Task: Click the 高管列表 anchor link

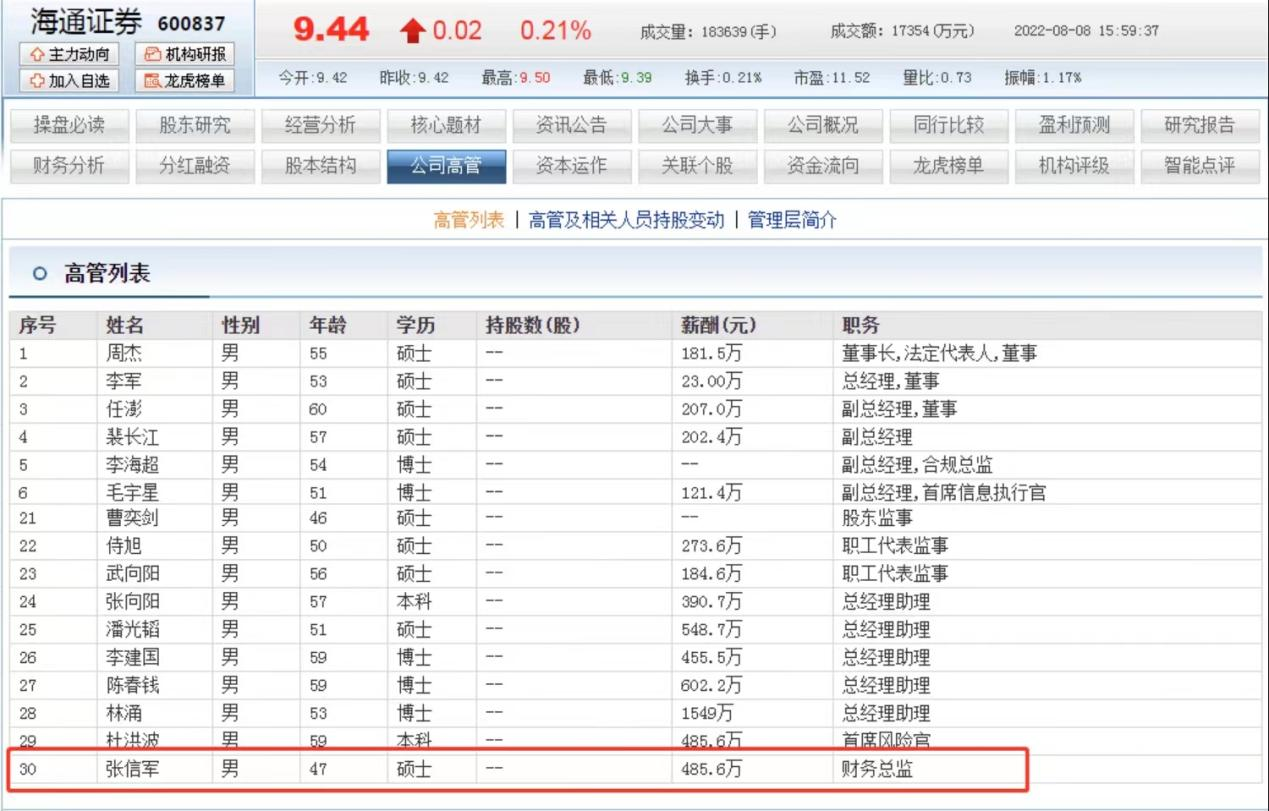Action: pyautogui.click(x=469, y=220)
